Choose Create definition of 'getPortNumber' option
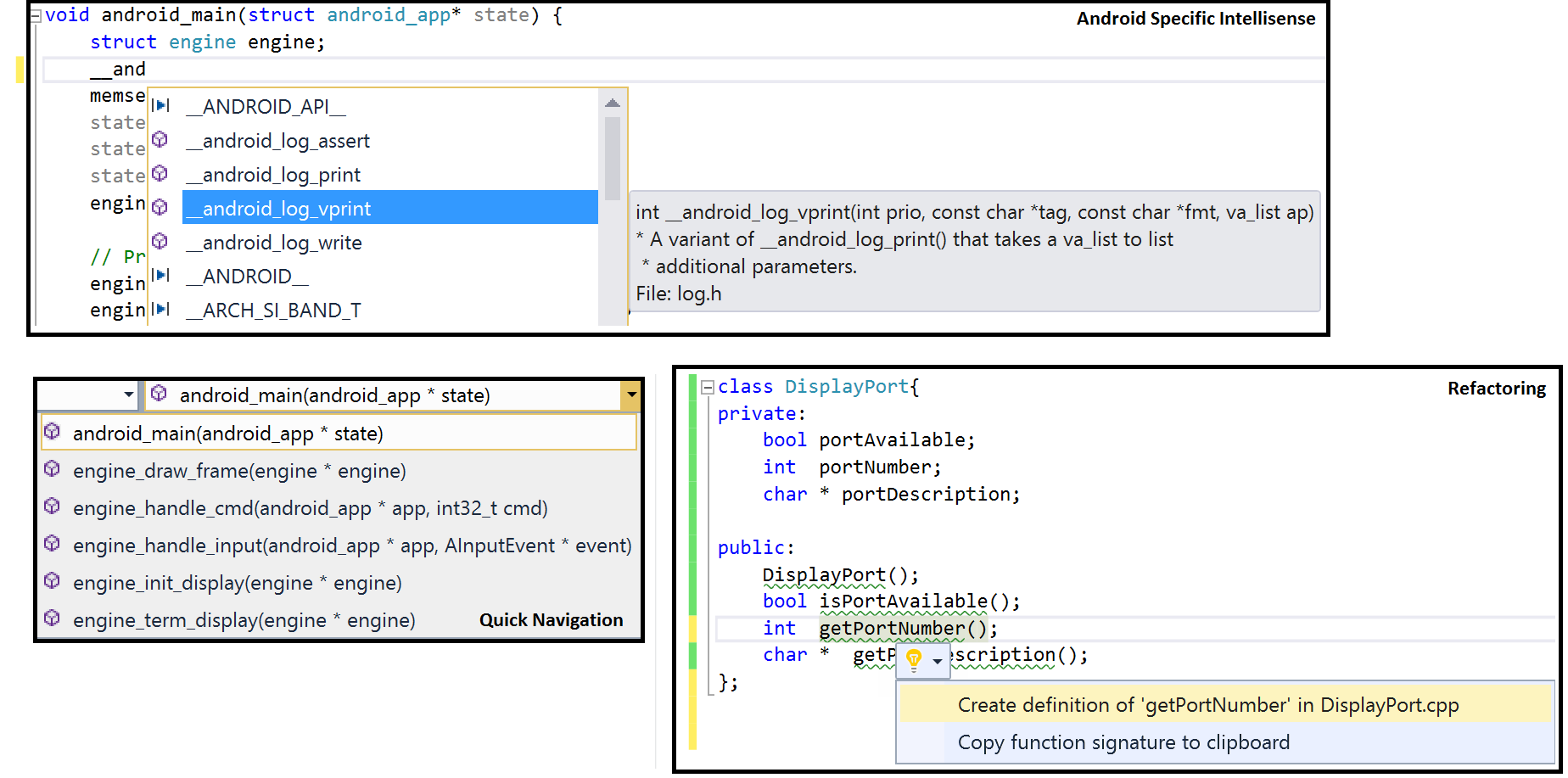 pos(1207,705)
